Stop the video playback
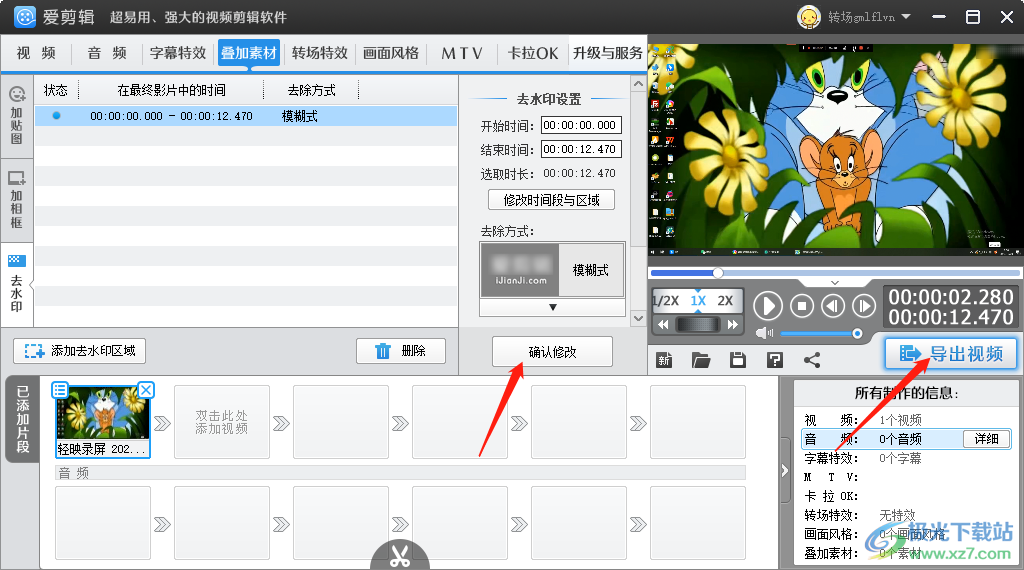This screenshot has height=570, width=1024. (x=802, y=306)
